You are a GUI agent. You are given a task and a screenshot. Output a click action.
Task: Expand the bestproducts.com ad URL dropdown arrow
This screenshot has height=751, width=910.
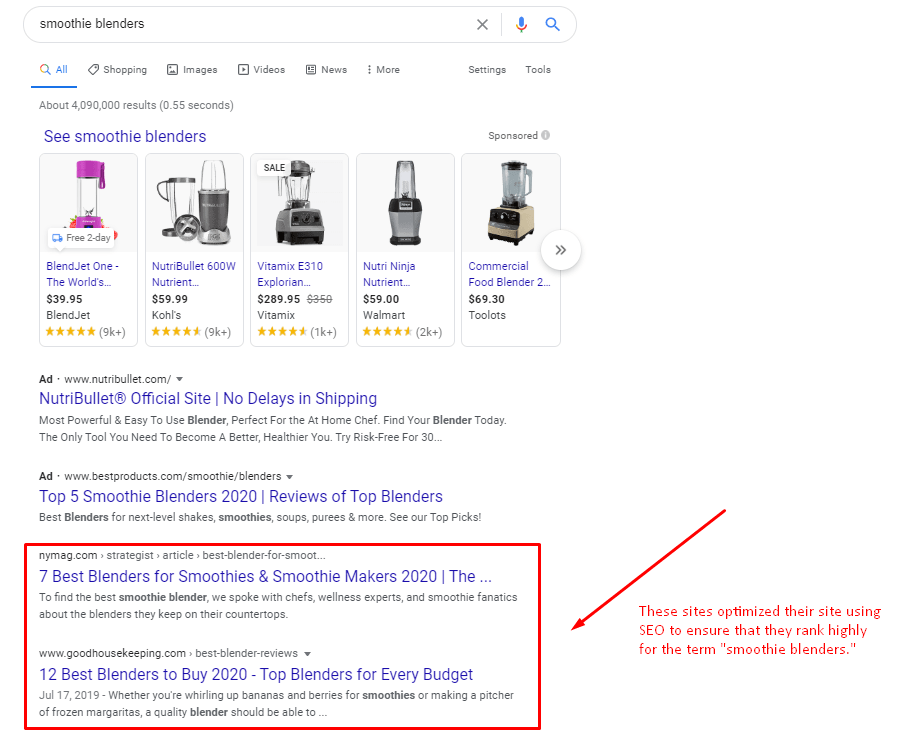289,478
